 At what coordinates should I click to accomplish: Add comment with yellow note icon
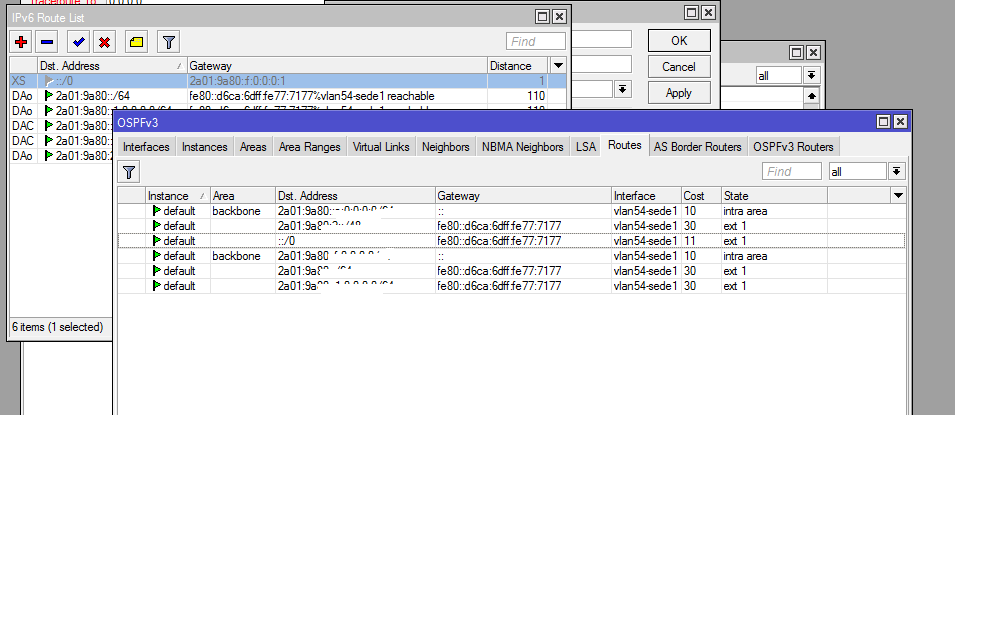[x=136, y=42]
